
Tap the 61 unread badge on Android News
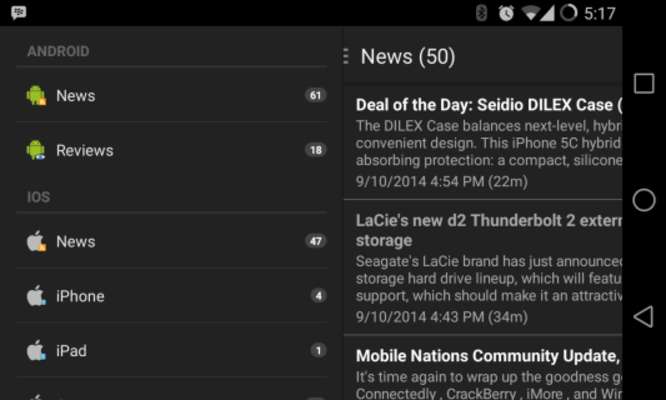point(316,95)
